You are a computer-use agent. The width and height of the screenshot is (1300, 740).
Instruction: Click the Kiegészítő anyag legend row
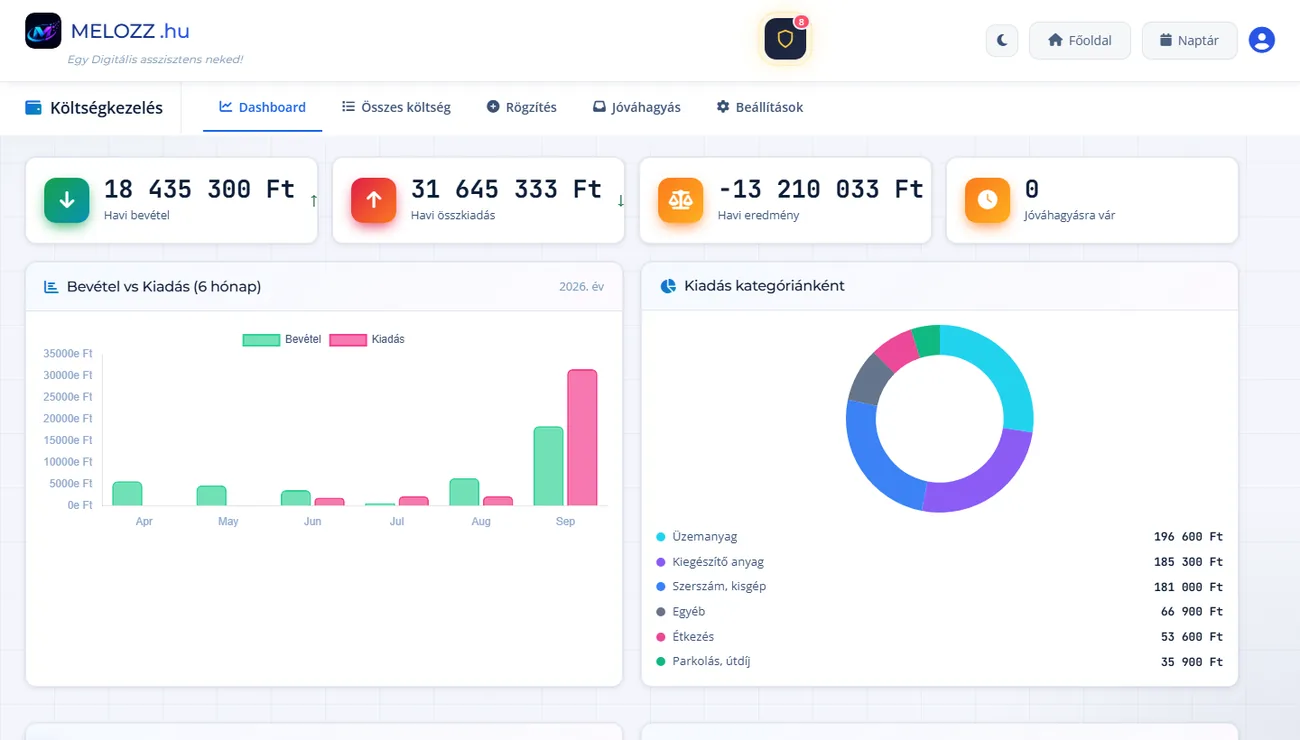pyautogui.click(x=939, y=562)
